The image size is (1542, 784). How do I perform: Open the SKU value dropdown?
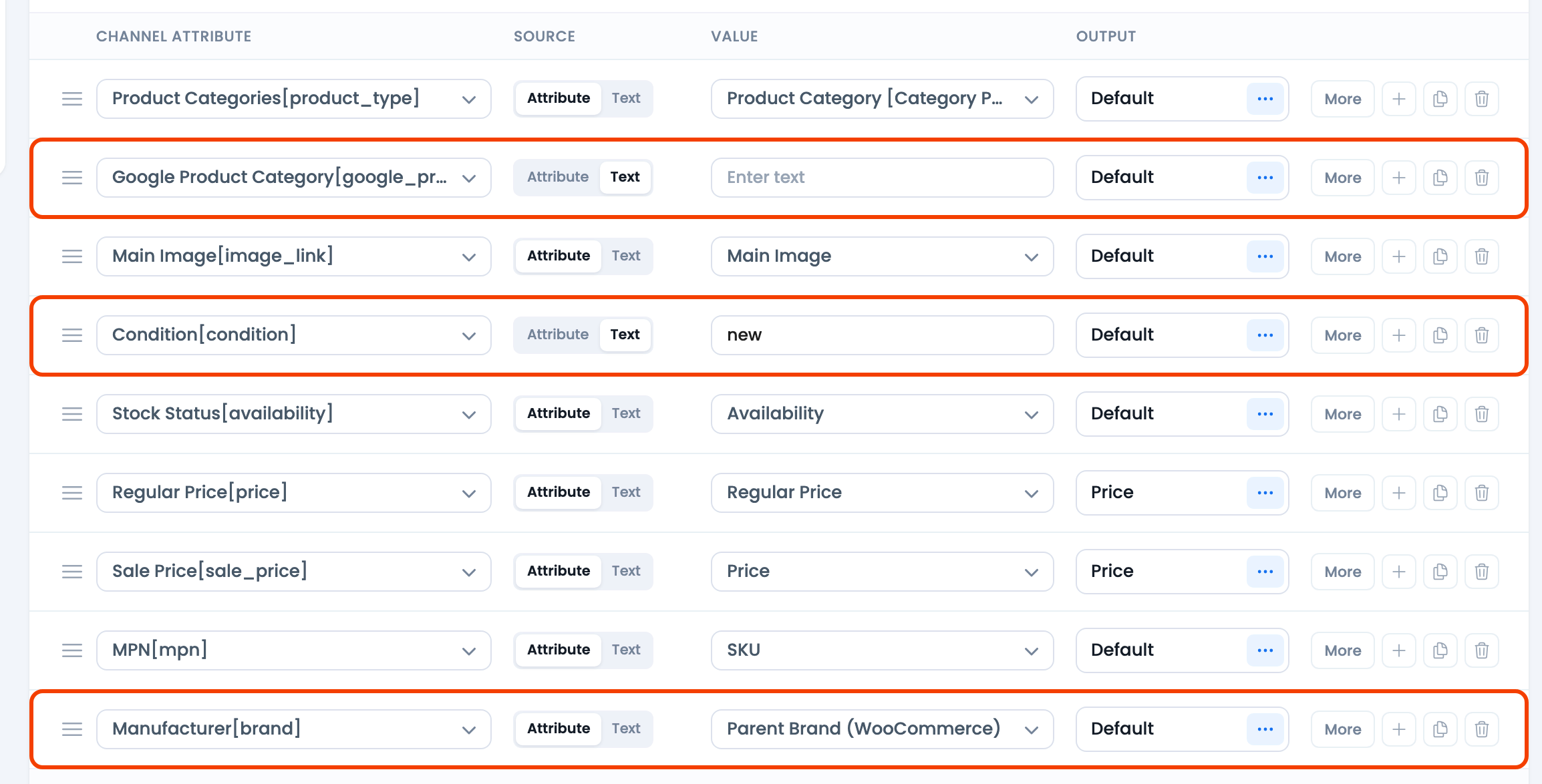[x=882, y=650]
